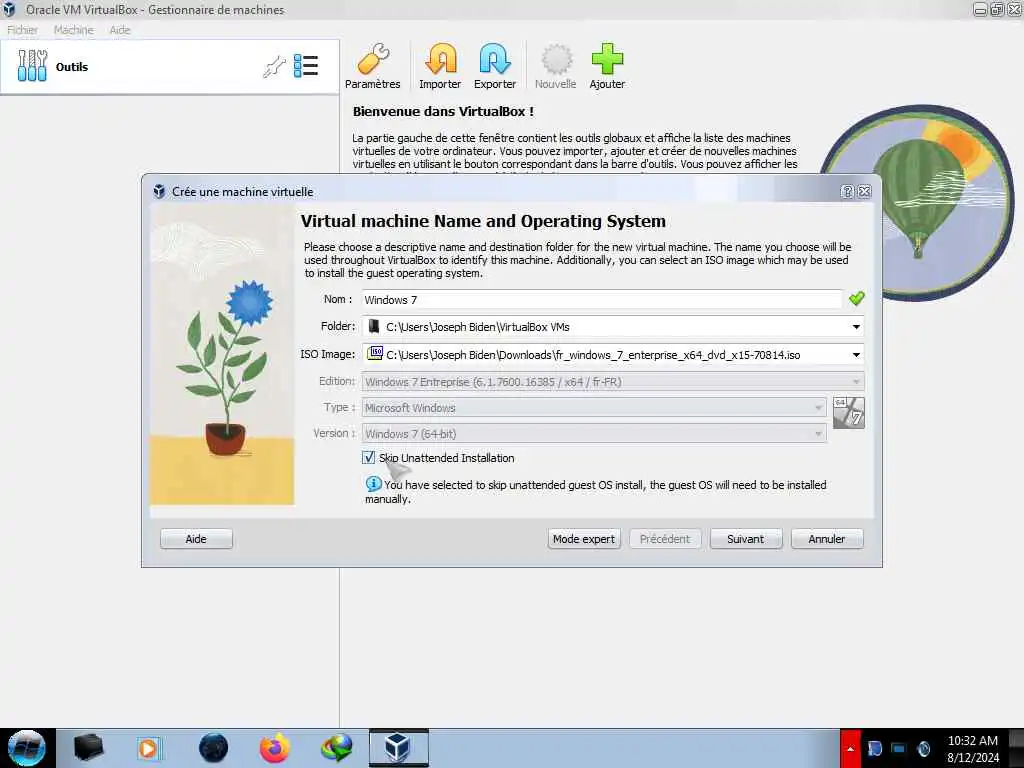Click the Précédent button
This screenshot has height=768, width=1024.
[x=665, y=539]
